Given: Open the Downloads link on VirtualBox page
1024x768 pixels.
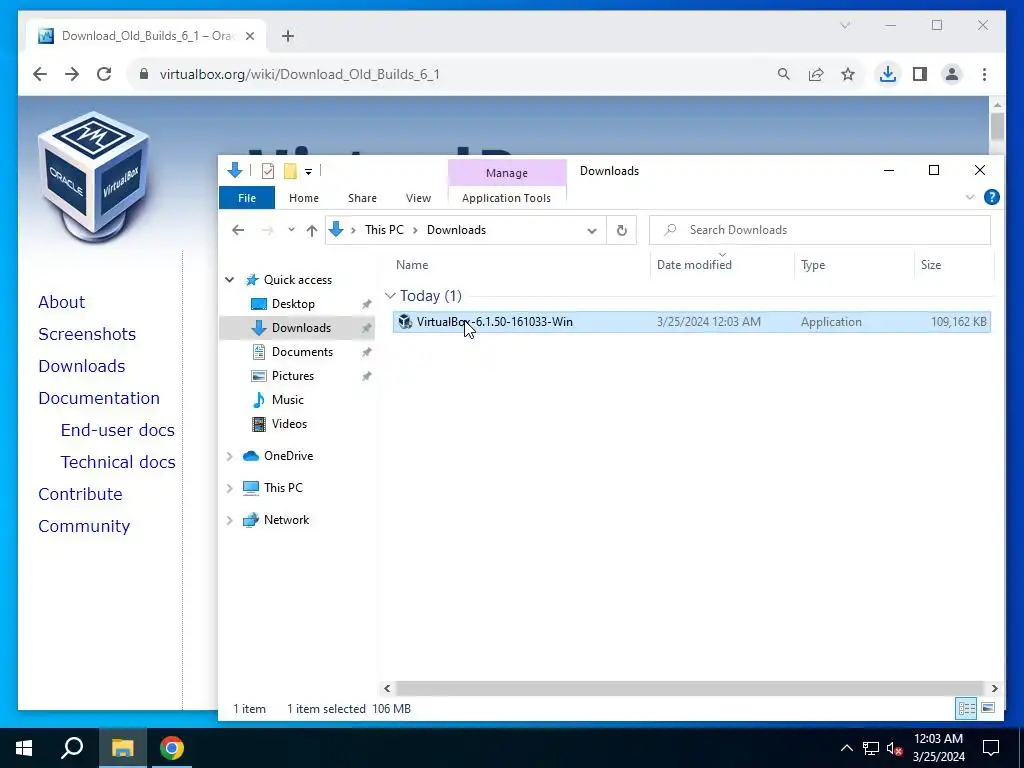Looking at the screenshot, I should coord(82,366).
